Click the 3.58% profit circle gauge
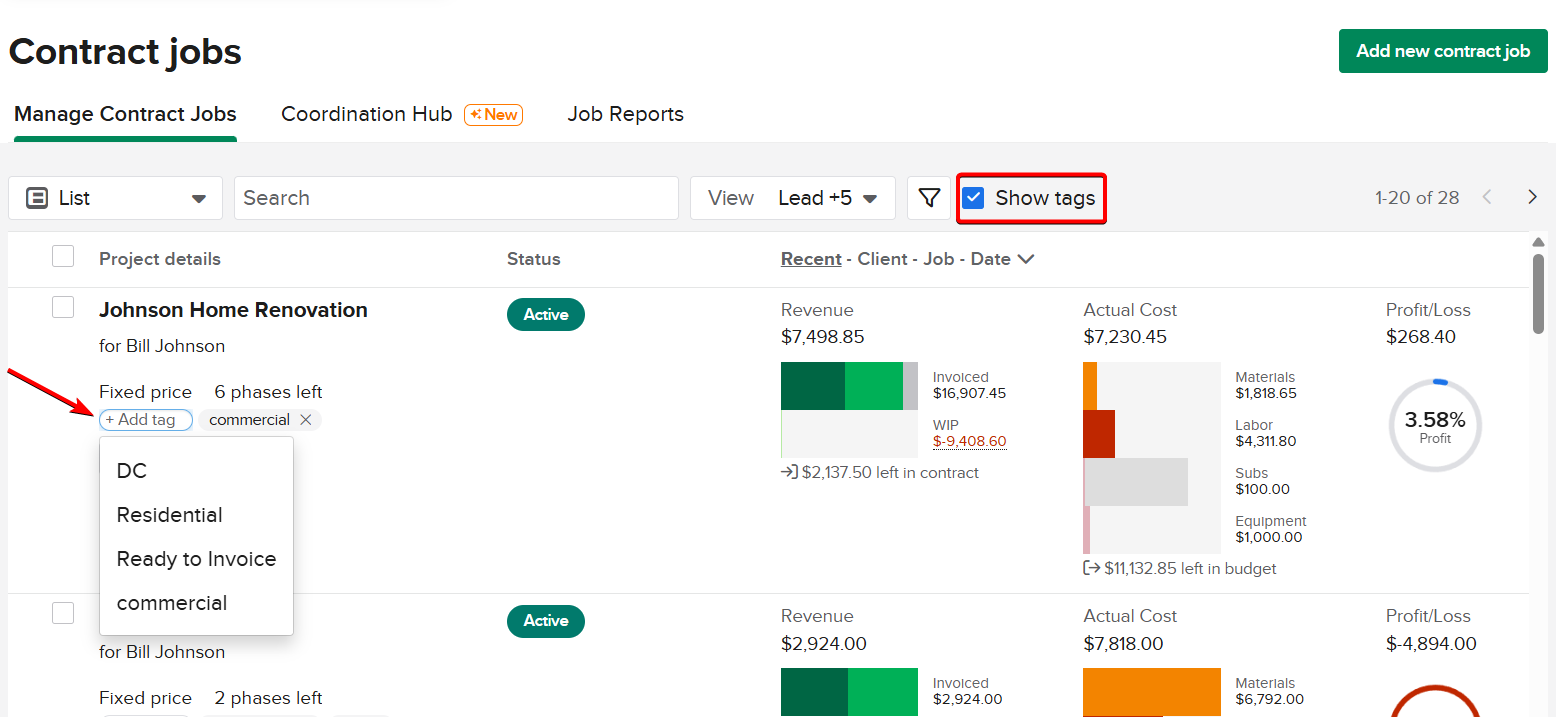1556x717 pixels. (1434, 426)
